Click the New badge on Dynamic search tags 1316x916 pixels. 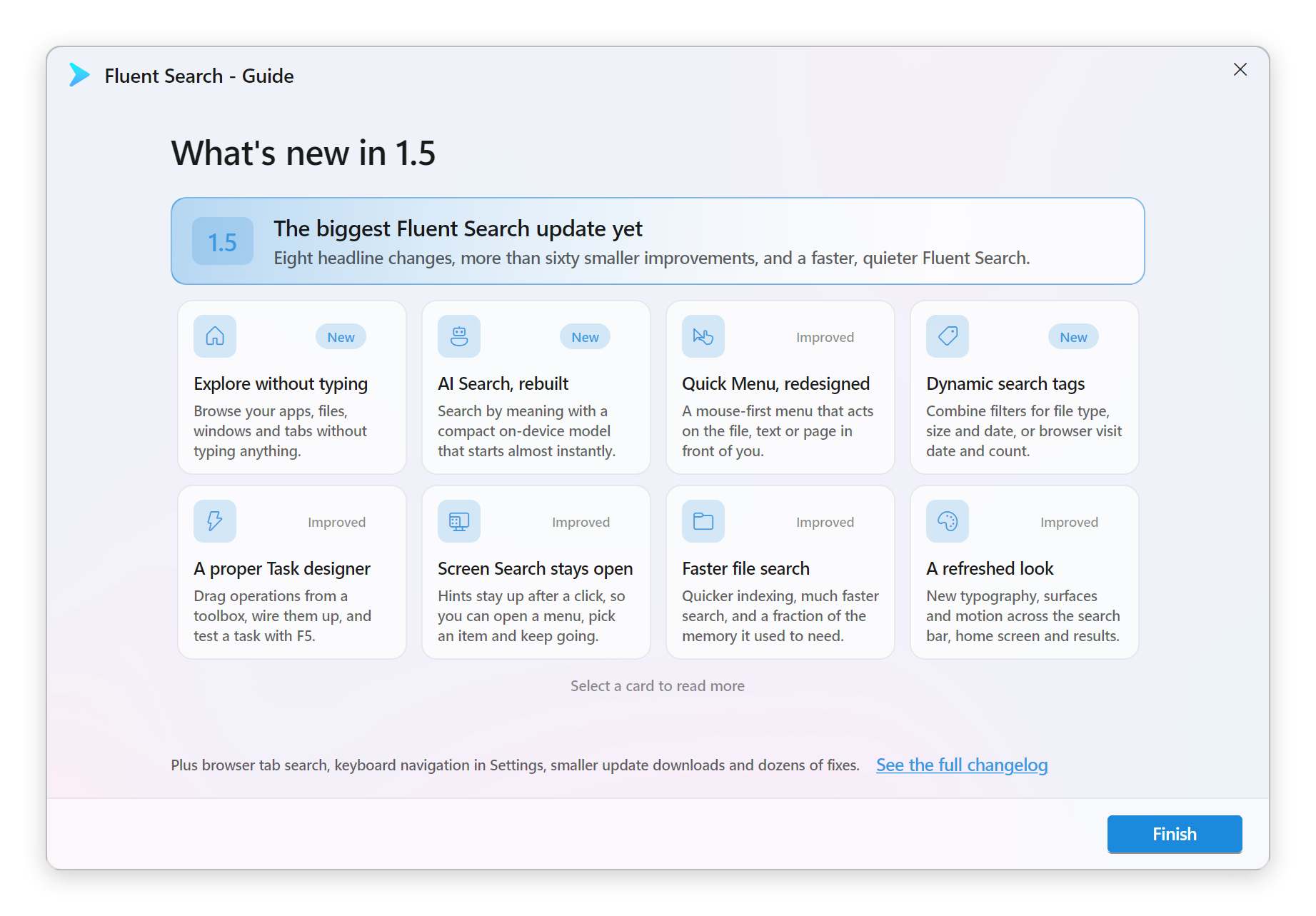tap(1073, 337)
